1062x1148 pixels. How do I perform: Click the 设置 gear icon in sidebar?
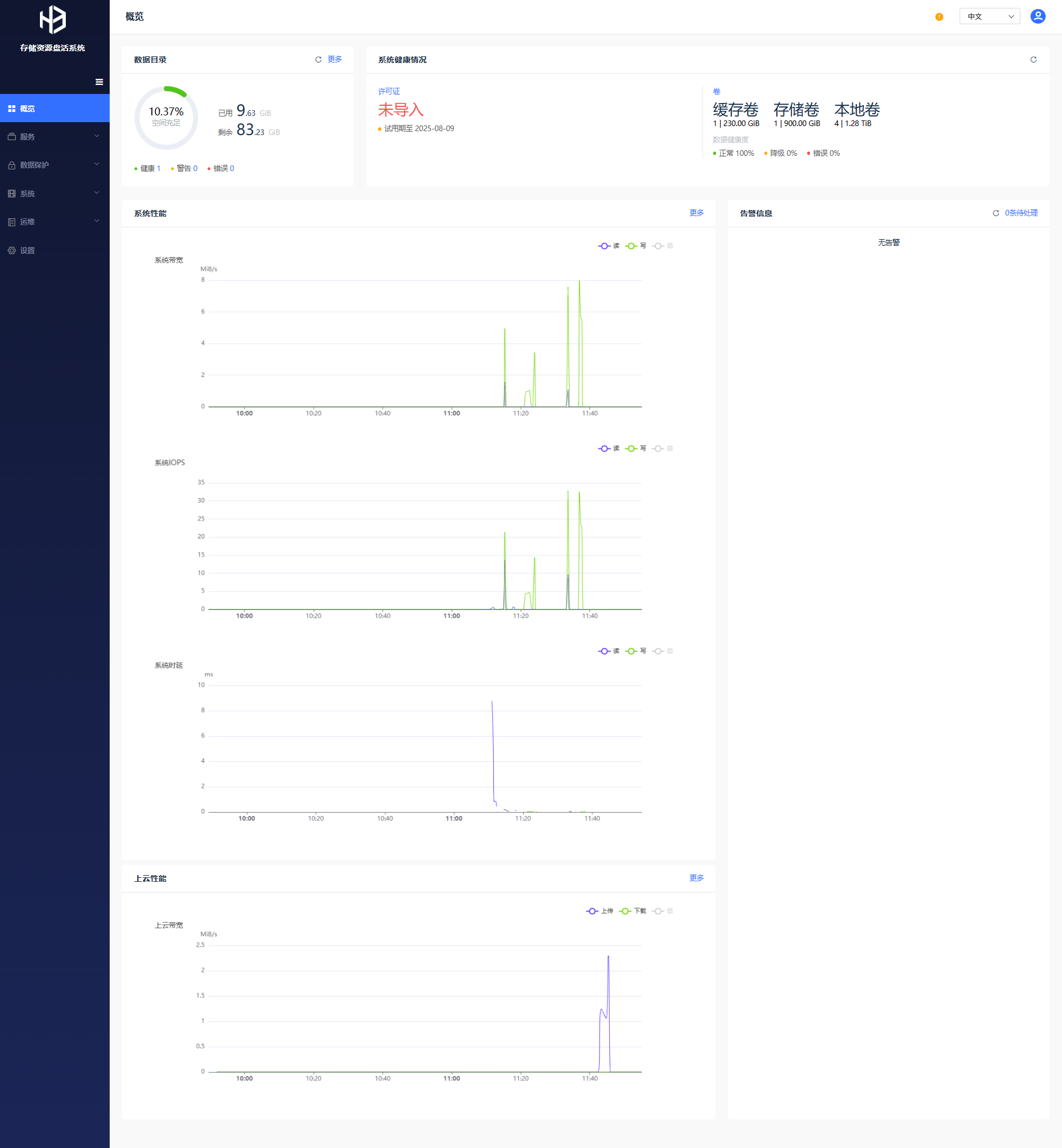pos(11,250)
